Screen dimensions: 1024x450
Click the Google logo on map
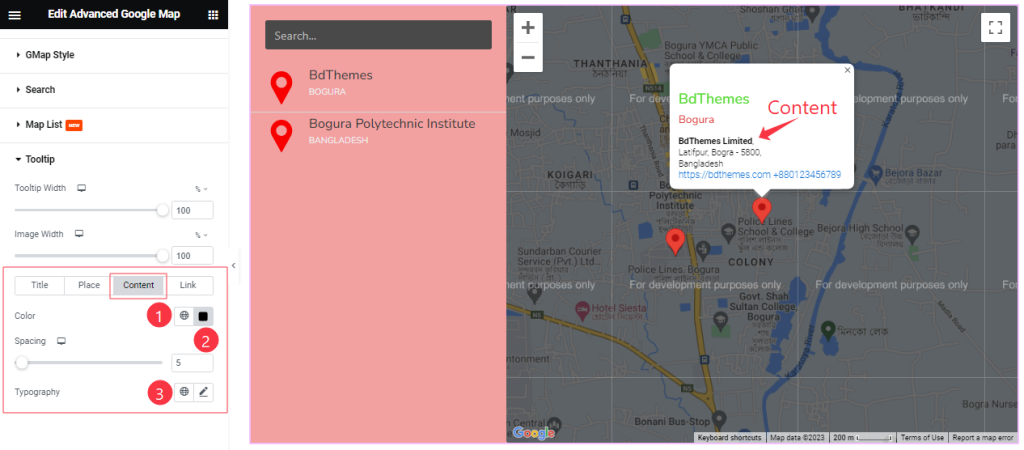[534, 433]
